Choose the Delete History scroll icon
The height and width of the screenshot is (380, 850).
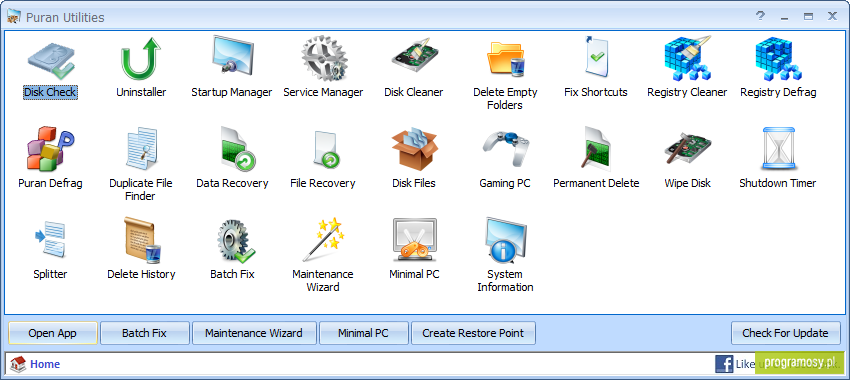[142, 240]
